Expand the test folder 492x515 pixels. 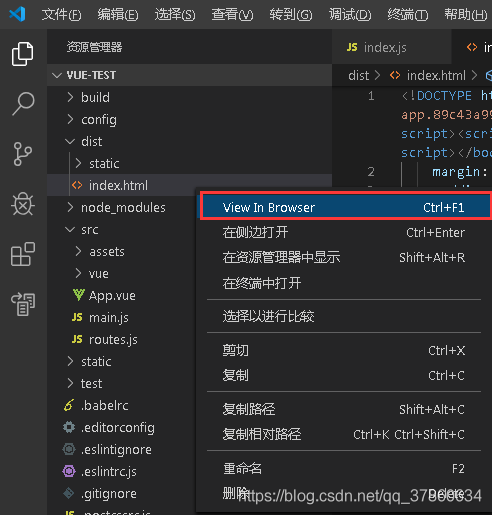point(70,383)
